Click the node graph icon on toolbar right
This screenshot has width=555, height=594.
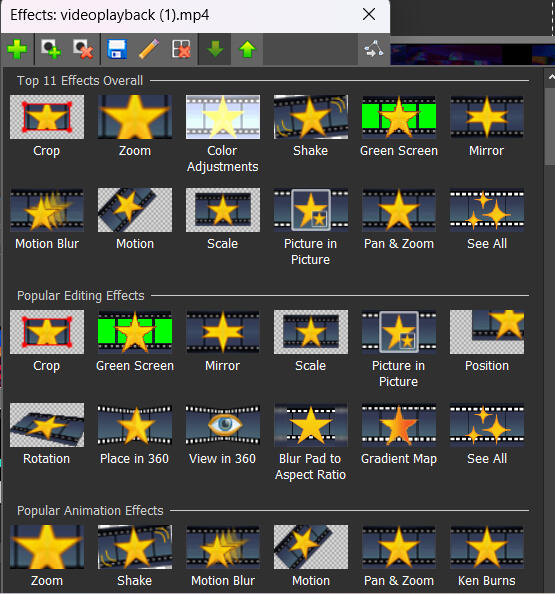(374, 50)
